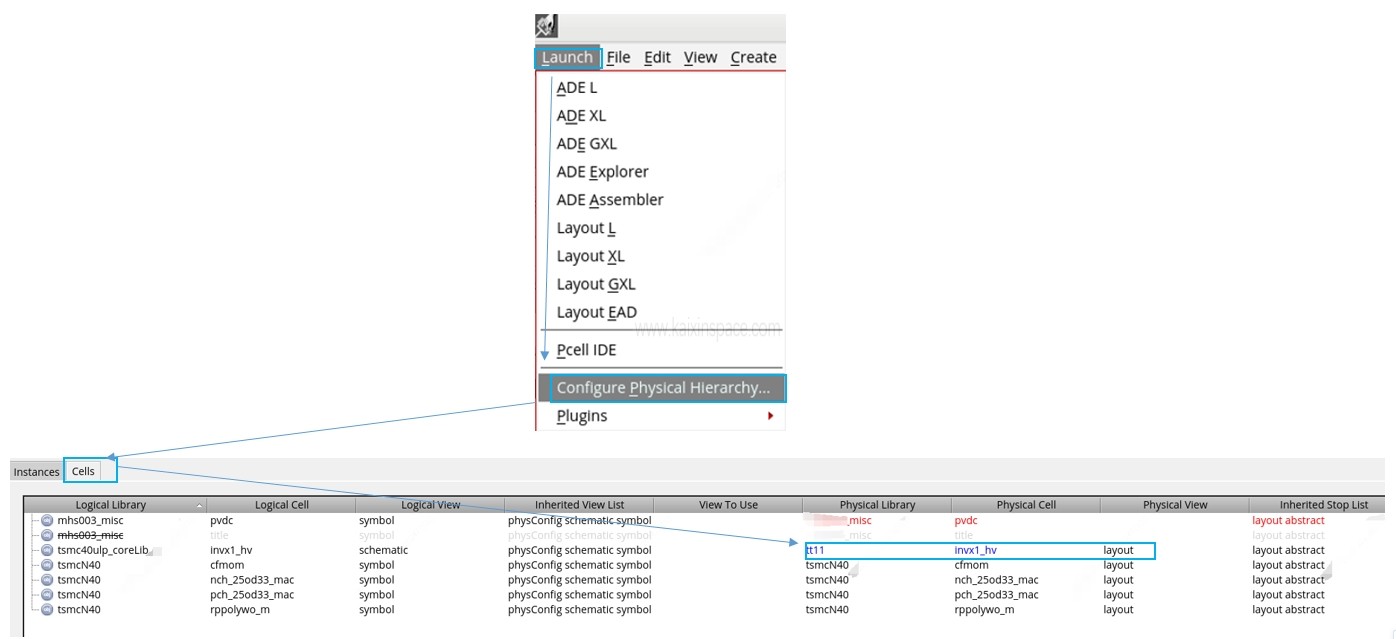
Task: Select the Layout XL menu entry
Action: coord(590,256)
